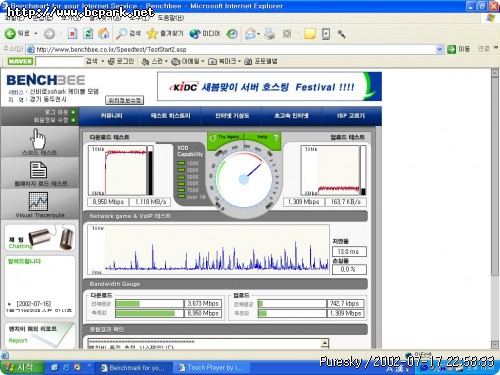Click the result text box scroll-up arrow
This screenshot has height=375, width=500.
tap(324, 343)
